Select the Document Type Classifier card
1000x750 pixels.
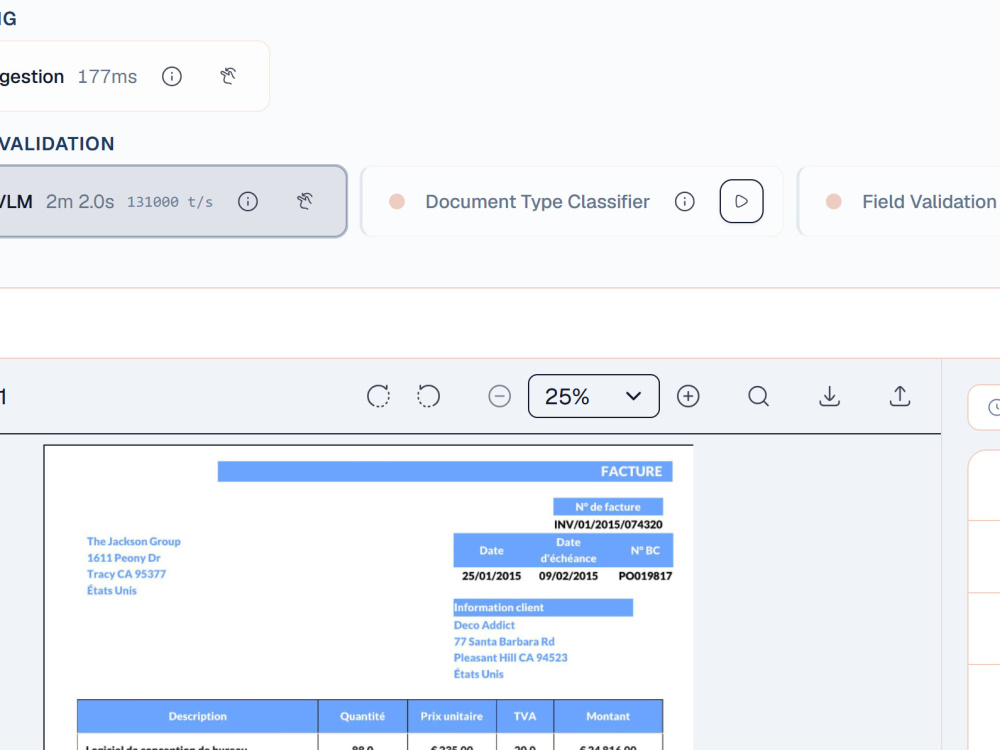pos(571,202)
